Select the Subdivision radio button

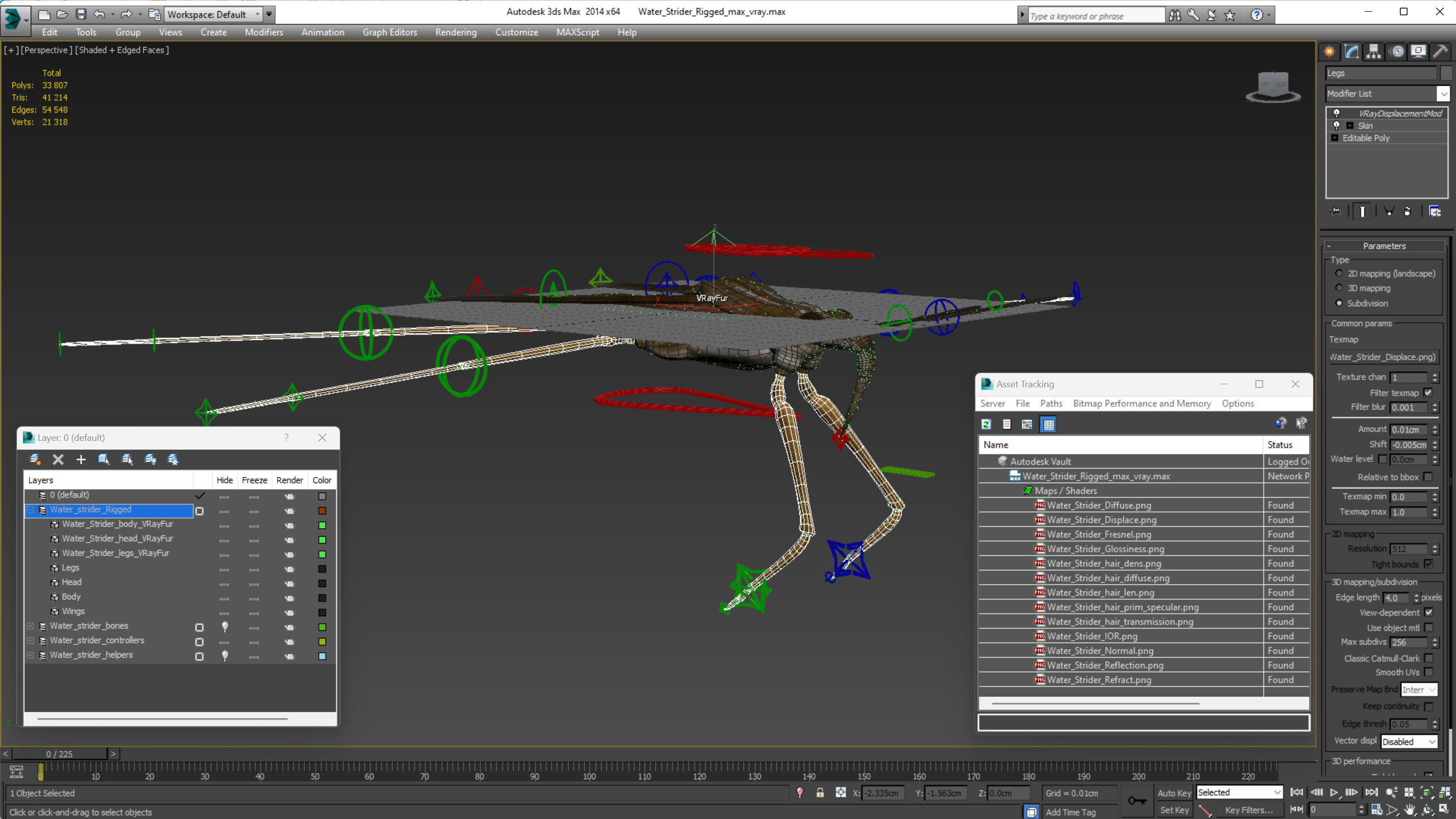1339,303
